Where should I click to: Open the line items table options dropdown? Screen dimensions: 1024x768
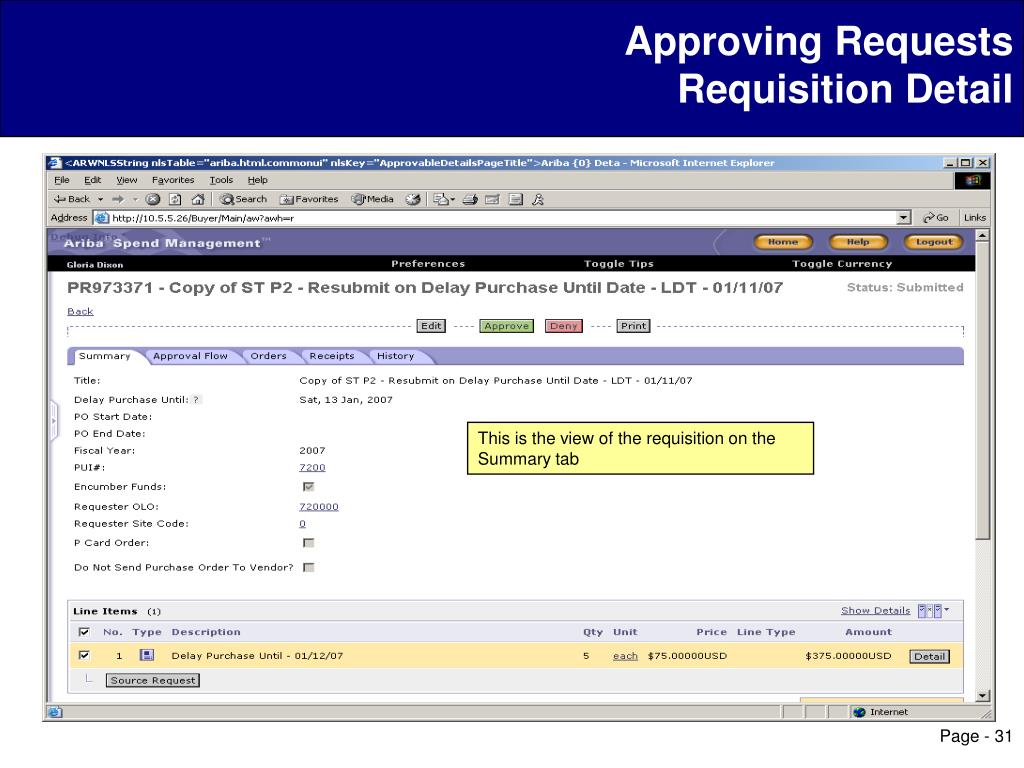tap(933, 611)
